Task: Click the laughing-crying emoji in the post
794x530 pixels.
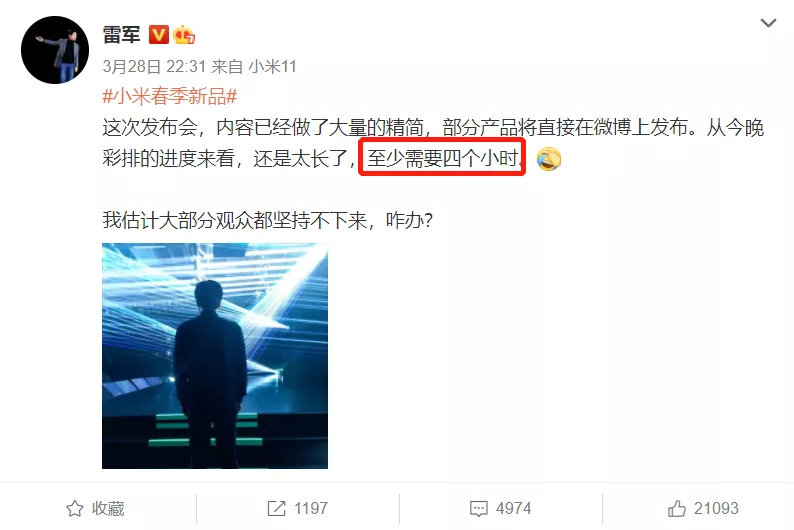Action: pos(548,159)
